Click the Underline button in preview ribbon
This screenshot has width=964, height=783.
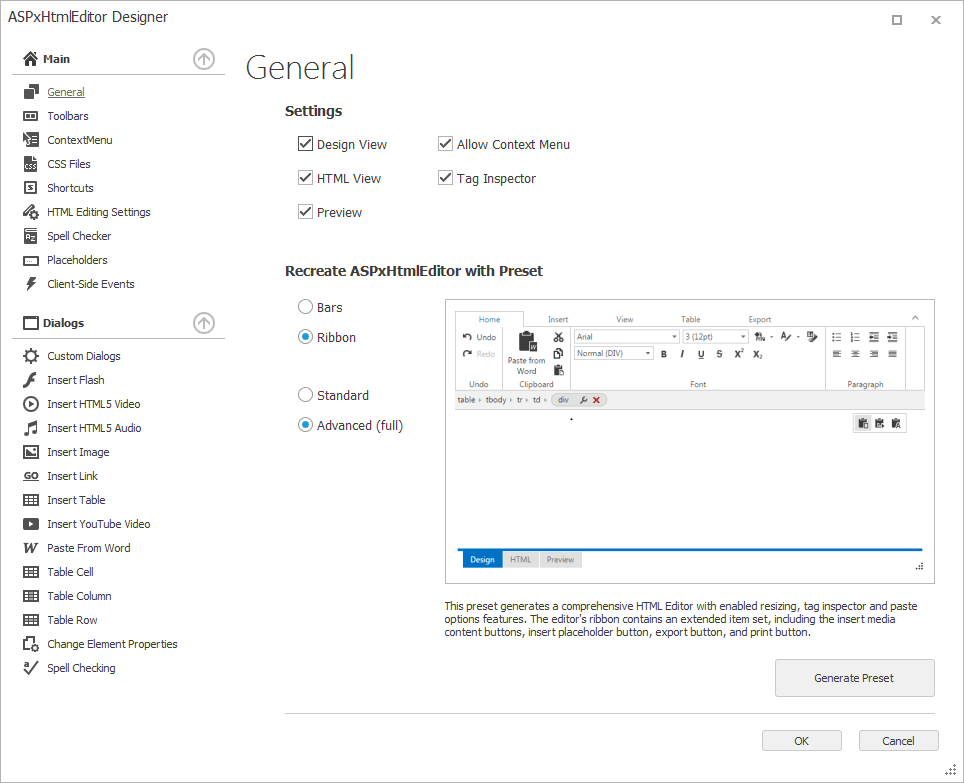click(x=701, y=354)
